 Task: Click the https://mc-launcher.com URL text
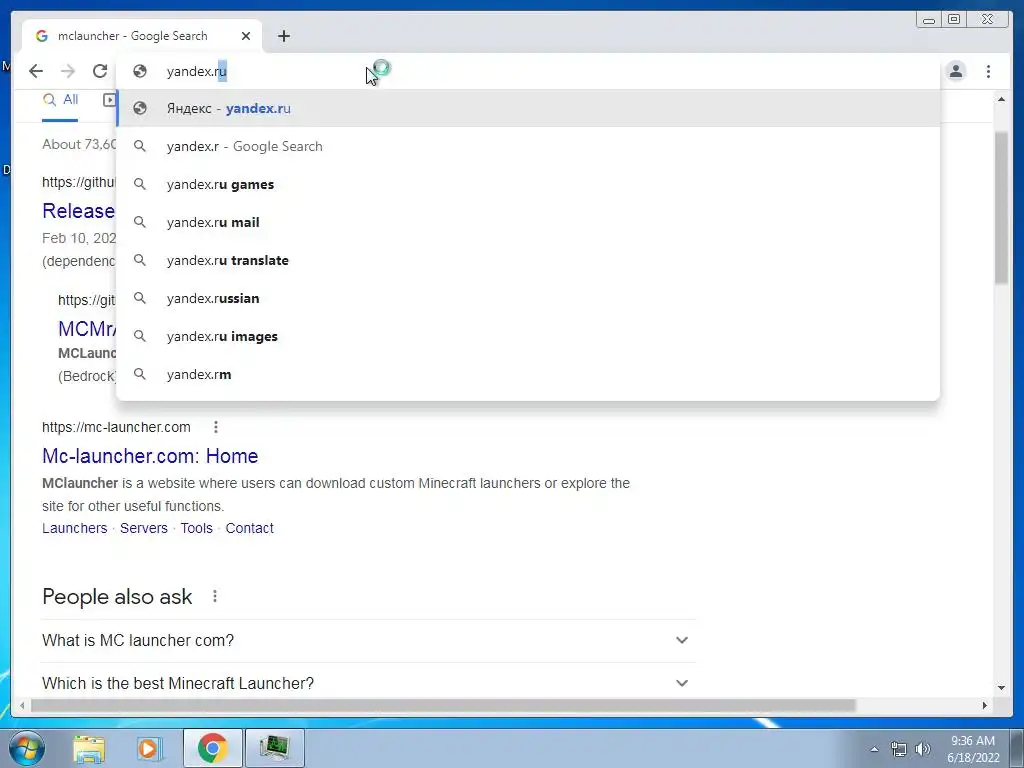[116, 427]
